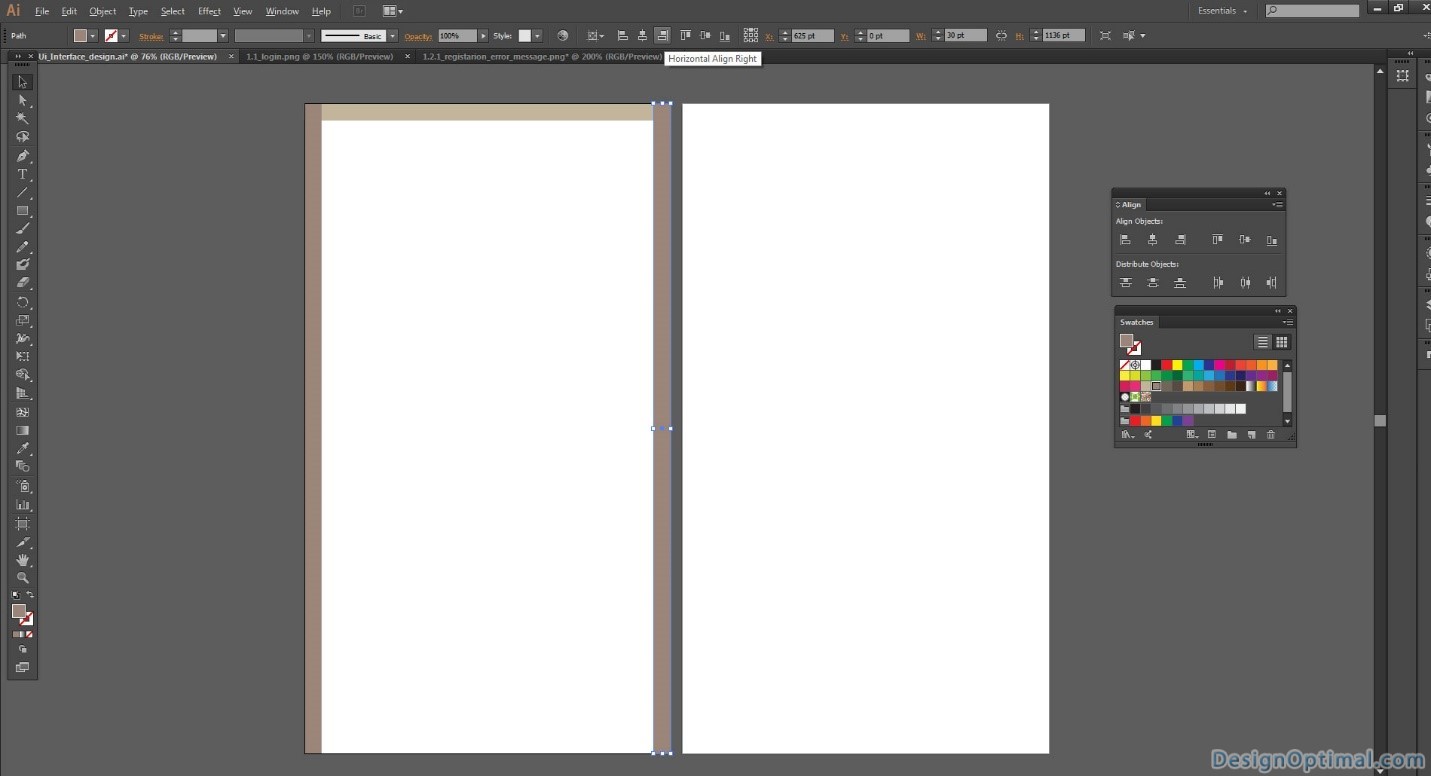Select the Pen tool

pyautogui.click(x=22, y=156)
